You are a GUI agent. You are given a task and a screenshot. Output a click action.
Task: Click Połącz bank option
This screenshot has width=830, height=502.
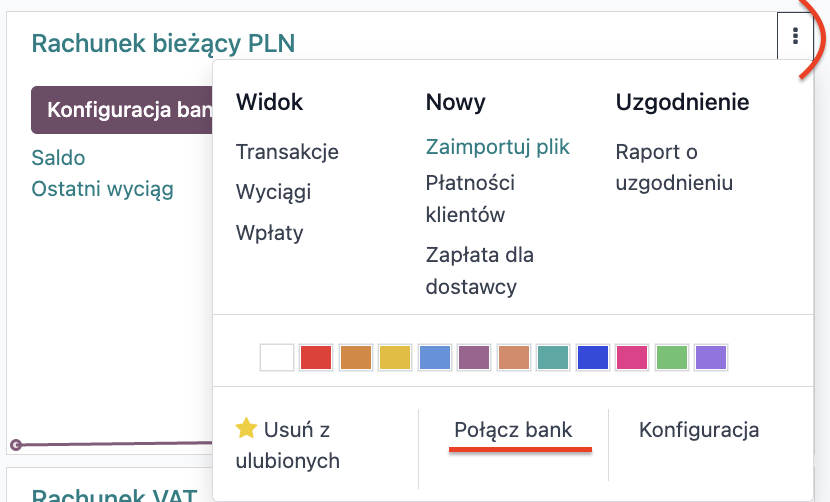pos(513,430)
